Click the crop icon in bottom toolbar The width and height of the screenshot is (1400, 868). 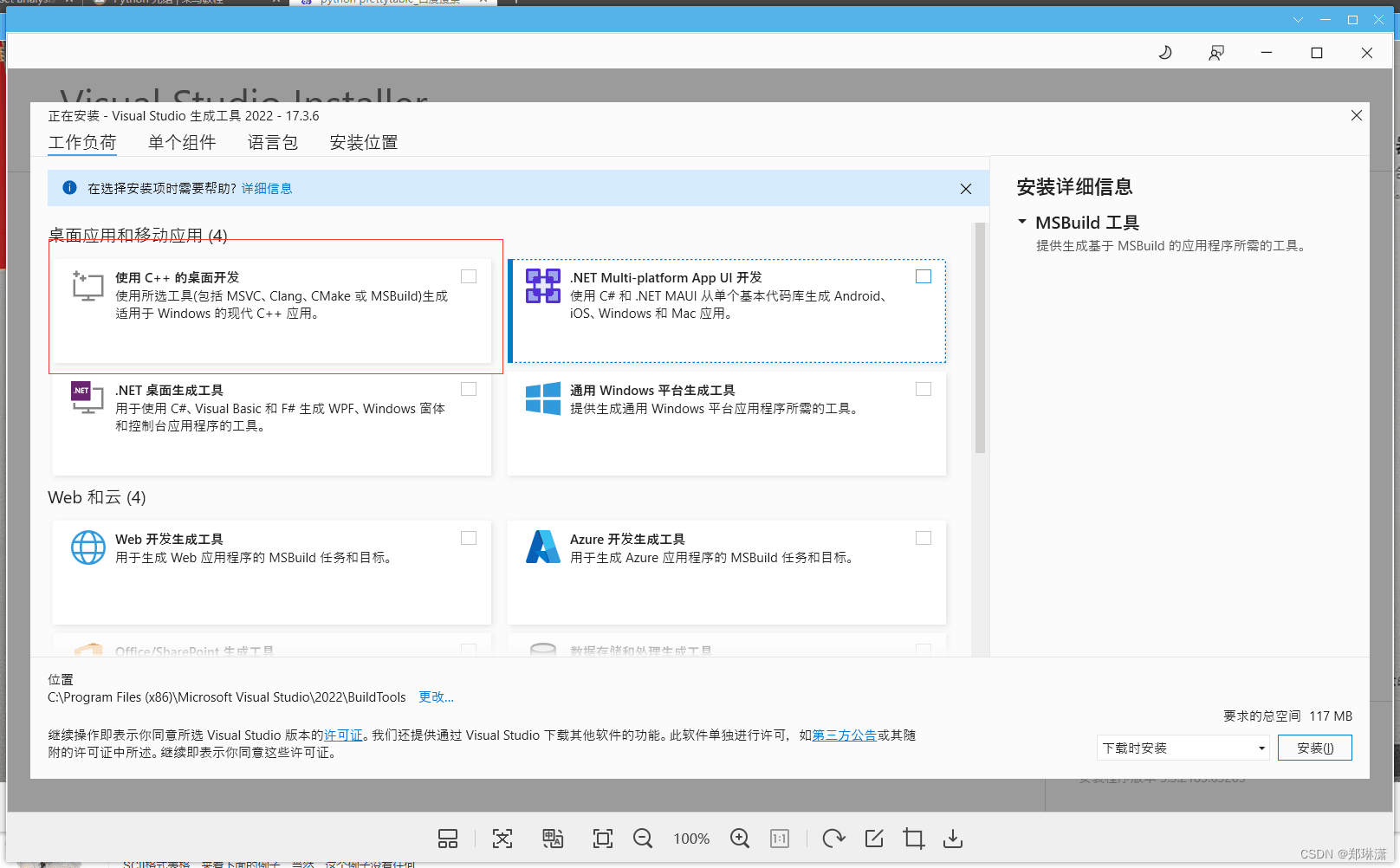coord(912,839)
